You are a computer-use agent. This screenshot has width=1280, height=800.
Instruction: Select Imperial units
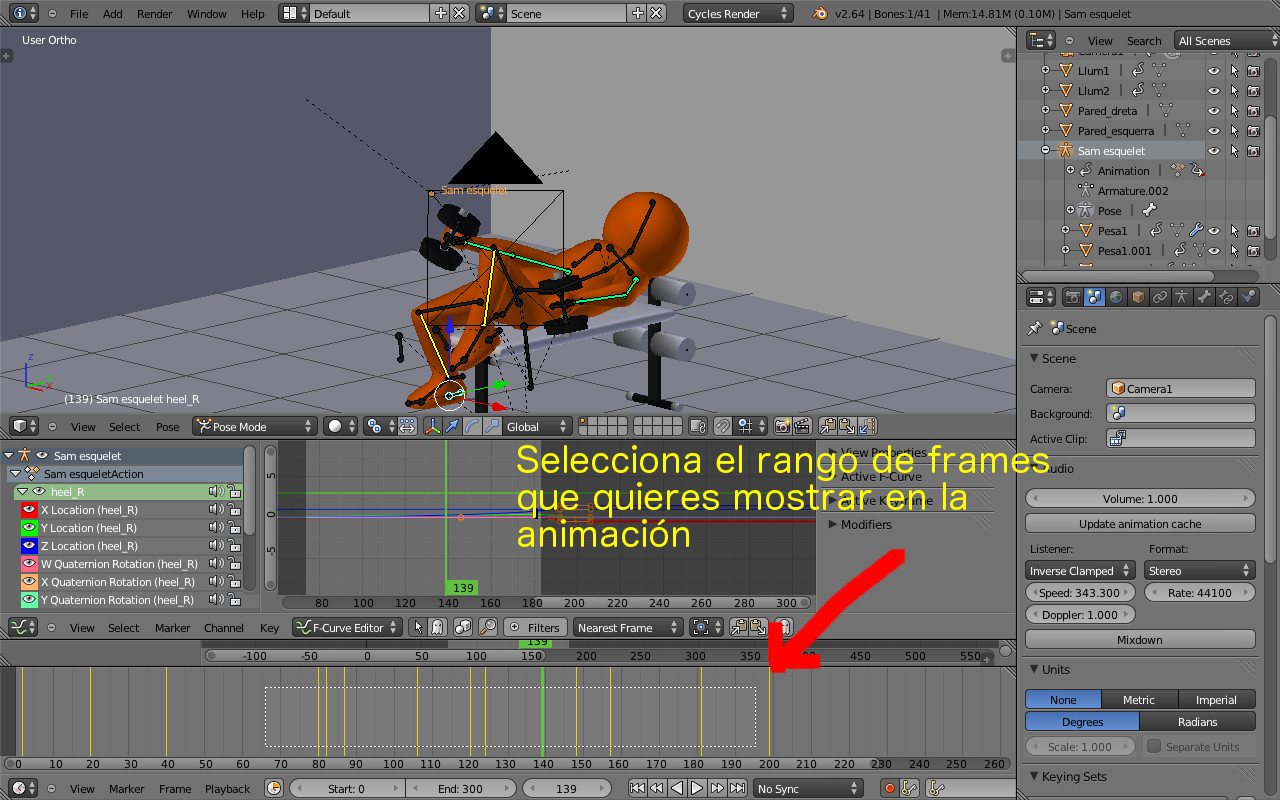(x=1216, y=700)
